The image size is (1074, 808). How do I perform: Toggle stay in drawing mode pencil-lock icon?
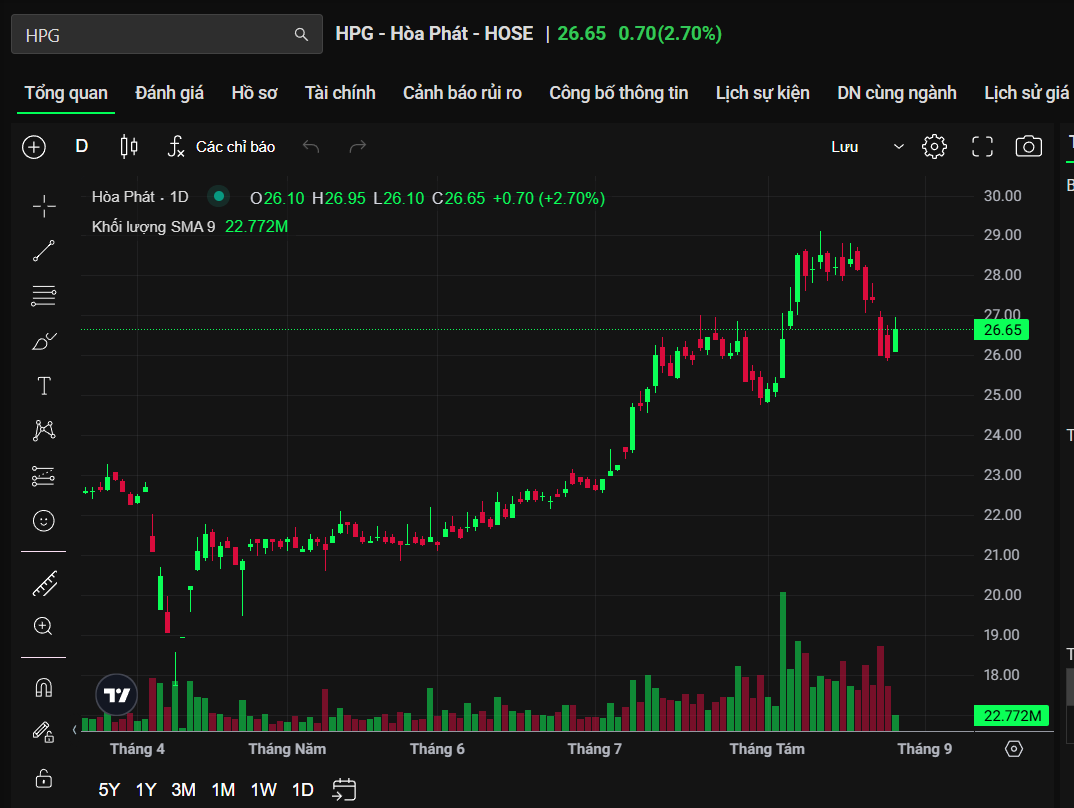tap(44, 733)
